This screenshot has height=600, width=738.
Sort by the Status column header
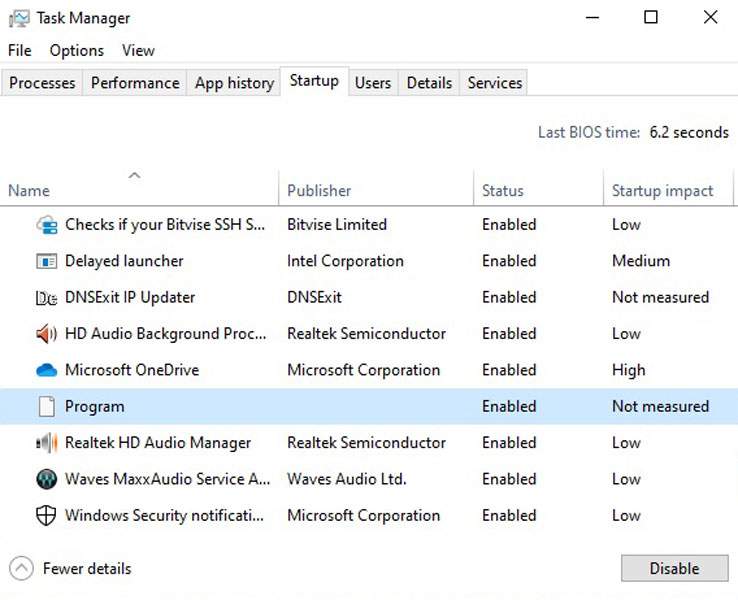(538, 187)
